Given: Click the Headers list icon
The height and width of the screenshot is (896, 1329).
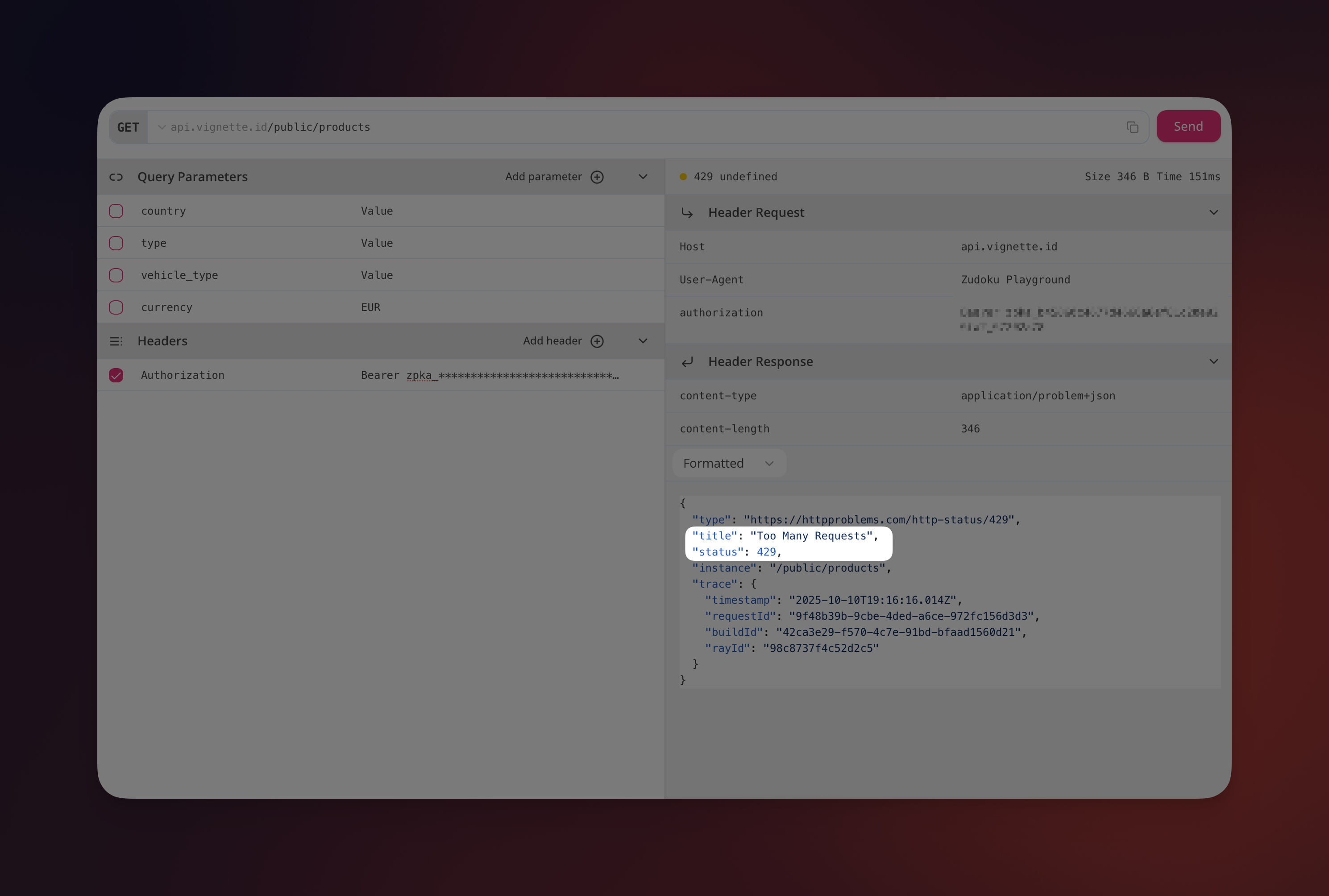Looking at the screenshot, I should (116, 341).
